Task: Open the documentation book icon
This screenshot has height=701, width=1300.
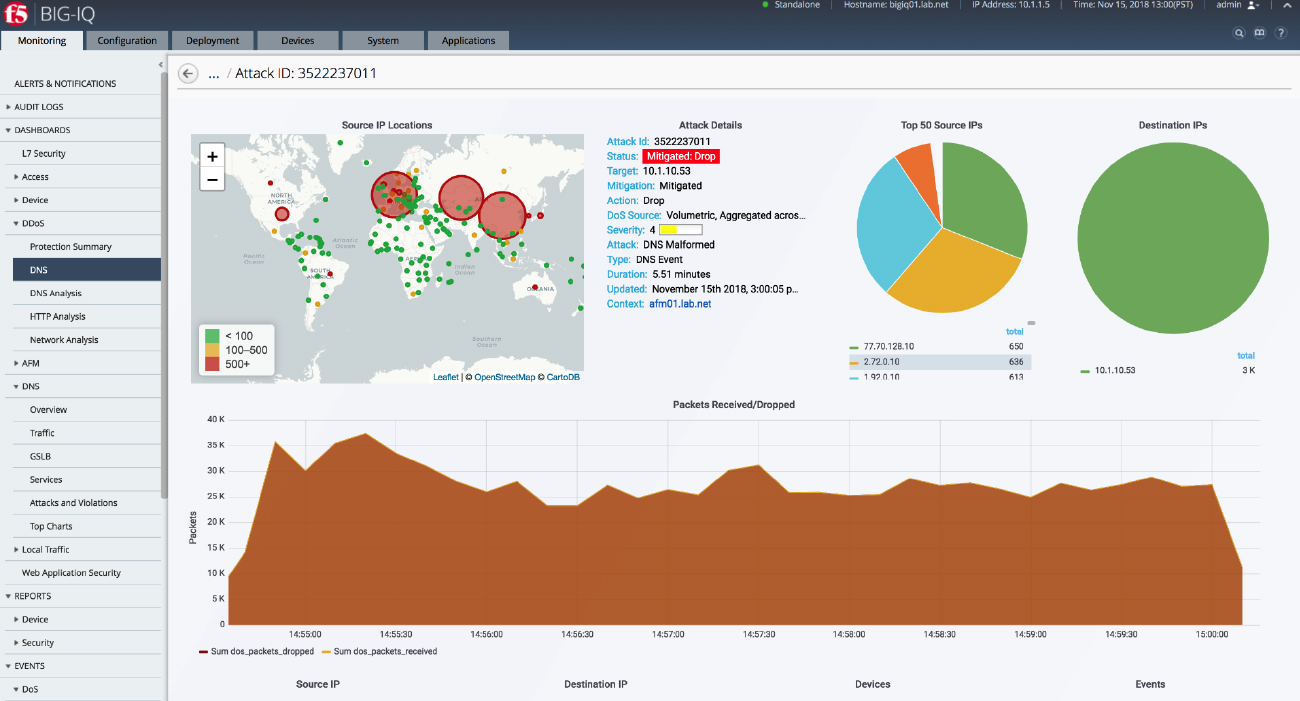Action: (x=1259, y=33)
